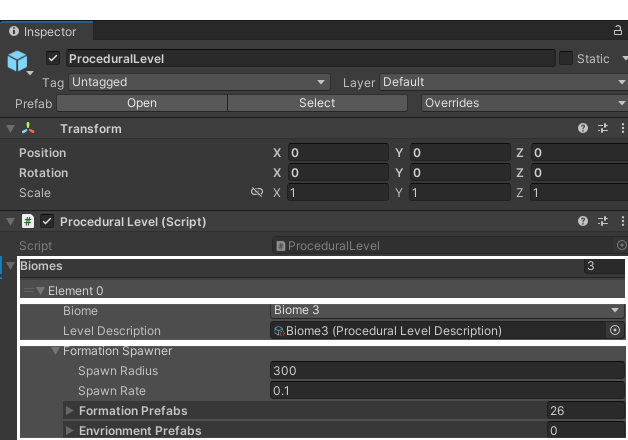Toggle the ProceduralLevel active checkbox

[x=54, y=59]
